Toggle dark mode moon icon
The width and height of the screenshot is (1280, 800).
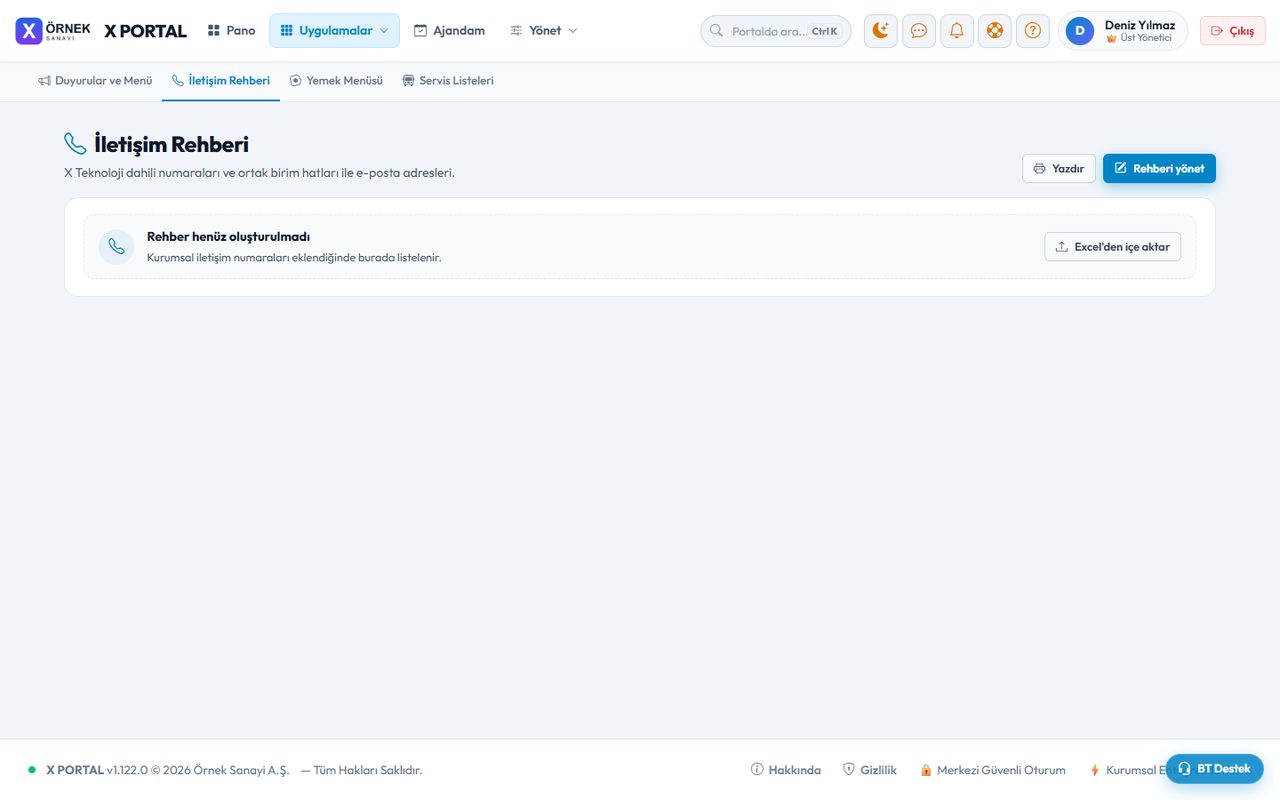pyautogui.click(x=881, y=31)
